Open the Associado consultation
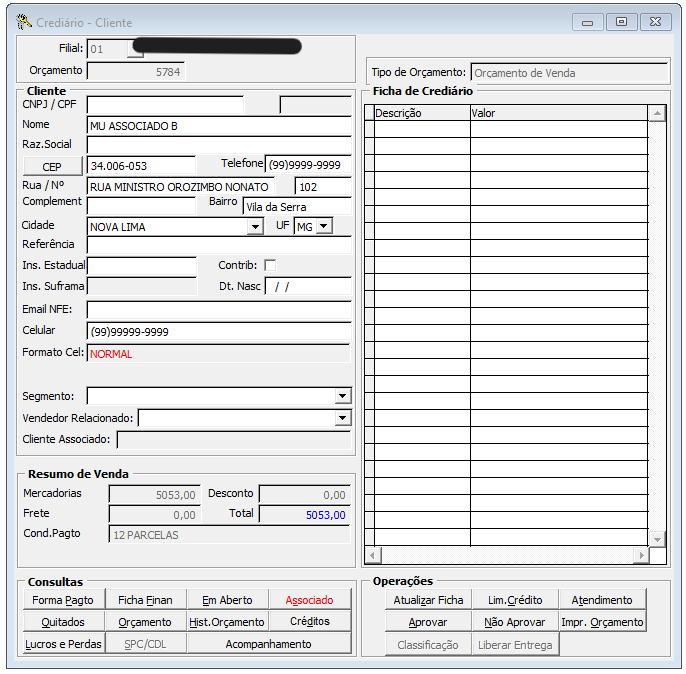Viewport: 686px width, 674px height. [310, 600]
